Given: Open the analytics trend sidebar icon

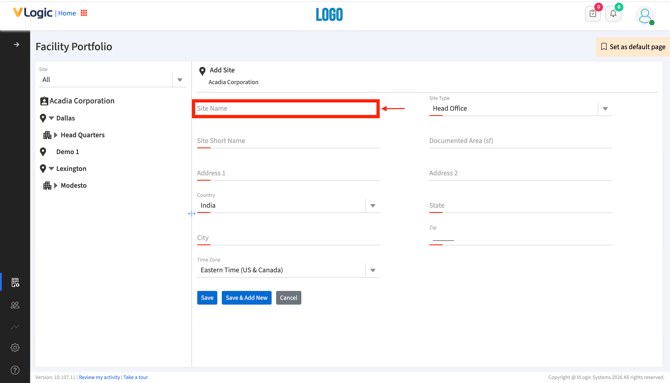Looking at the screenshot, I should pos(15,327).
